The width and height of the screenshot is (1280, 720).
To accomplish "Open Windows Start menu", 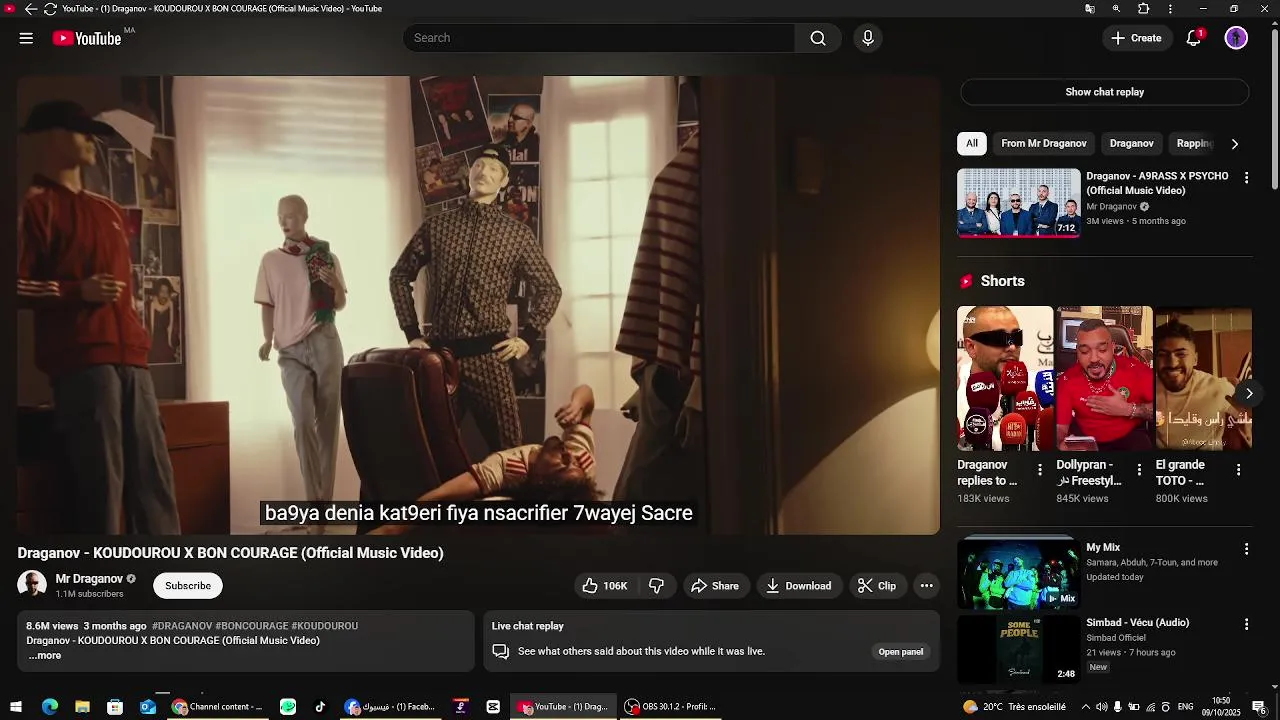I will [16, 707].
